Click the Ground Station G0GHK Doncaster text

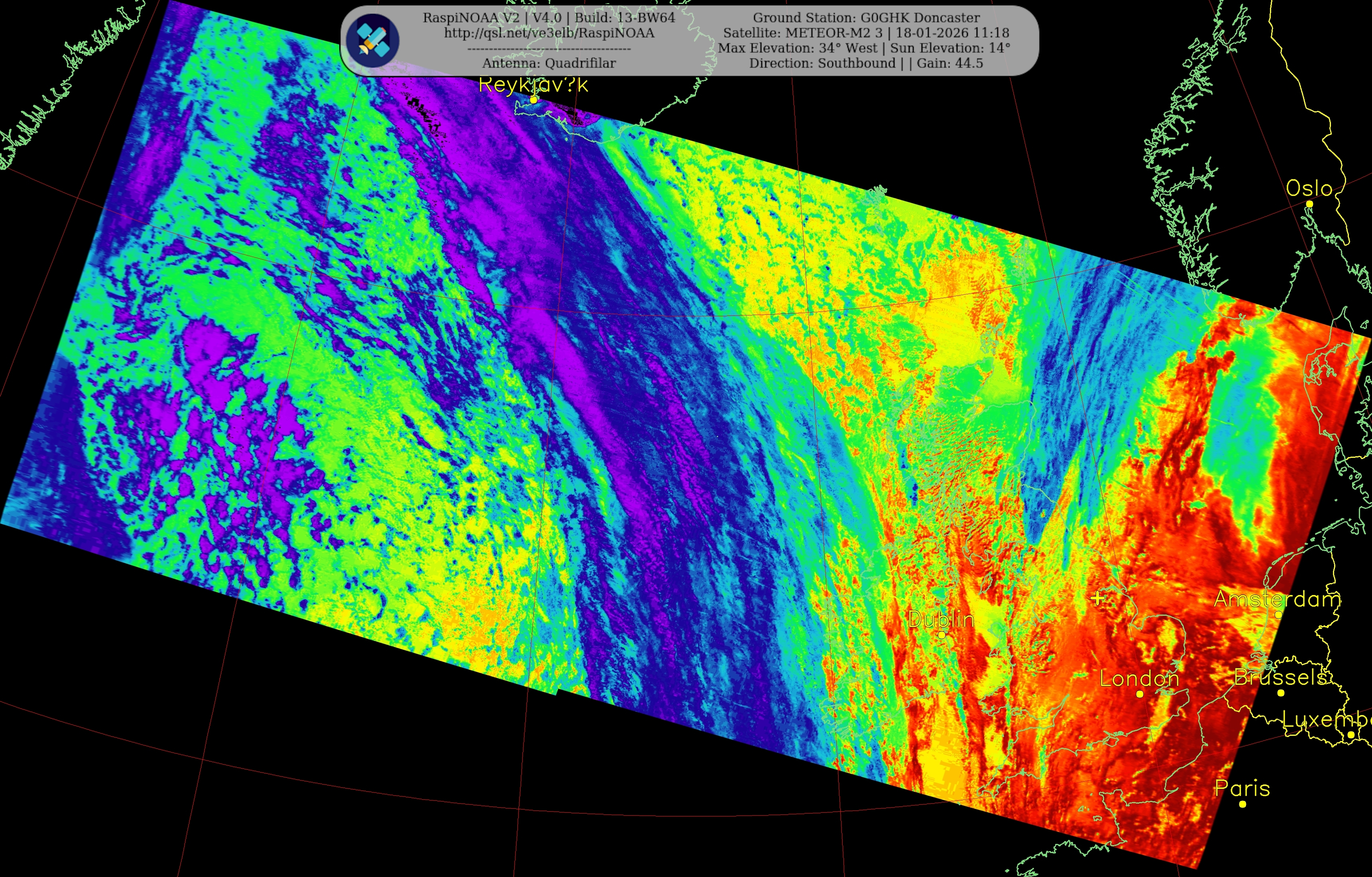[866, 18]
